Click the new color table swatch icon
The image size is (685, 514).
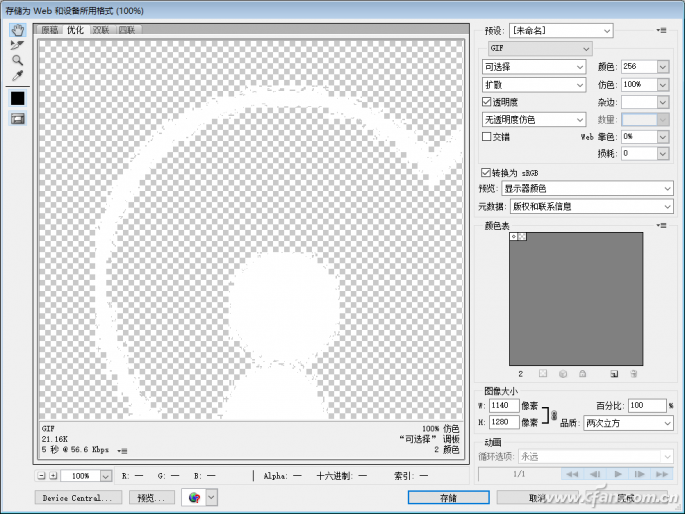point(614,373)
